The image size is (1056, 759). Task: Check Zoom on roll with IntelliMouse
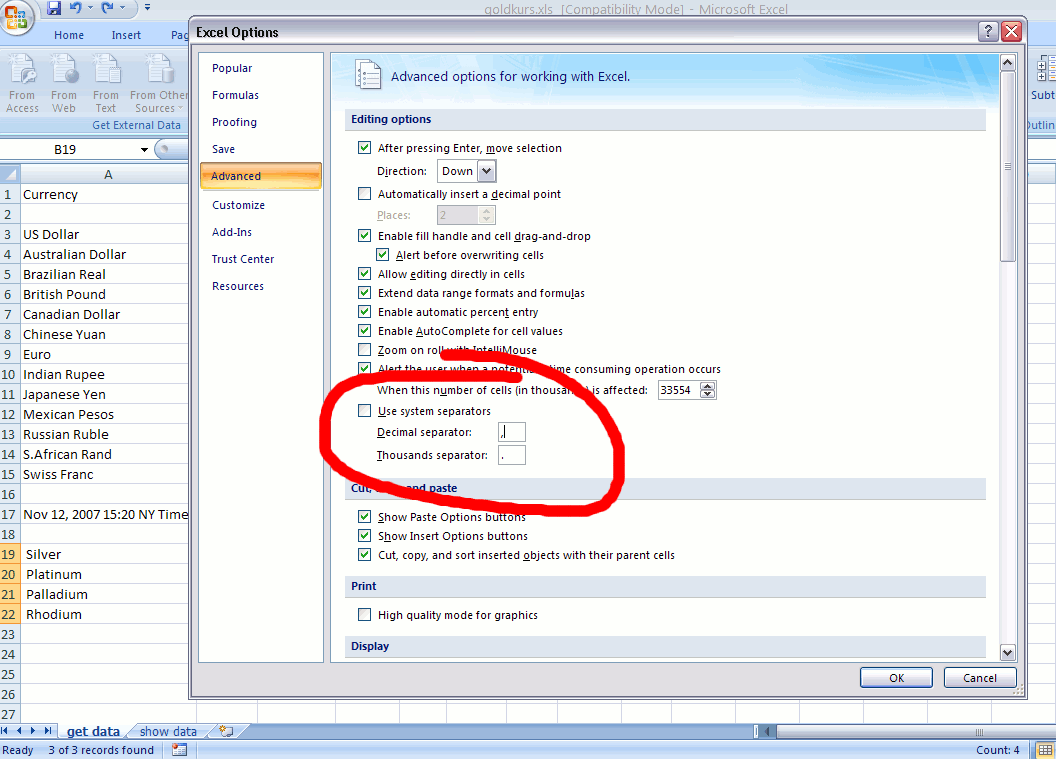(364, 350)
